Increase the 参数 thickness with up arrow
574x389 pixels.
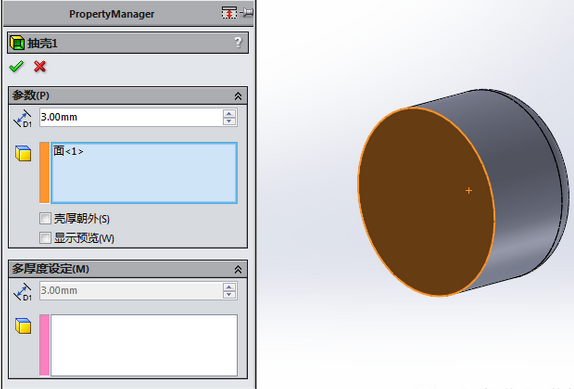point(229,113)
